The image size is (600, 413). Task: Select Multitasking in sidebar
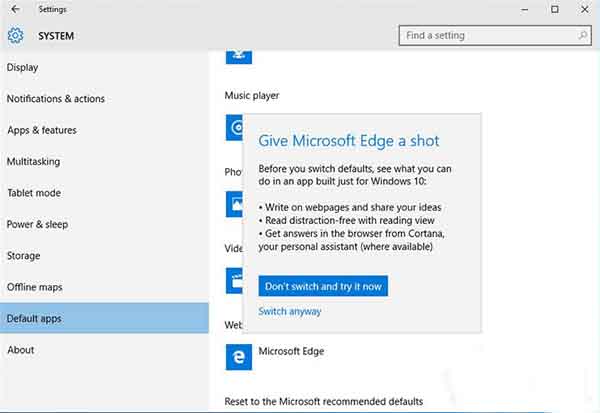click(x=33, y=162)
